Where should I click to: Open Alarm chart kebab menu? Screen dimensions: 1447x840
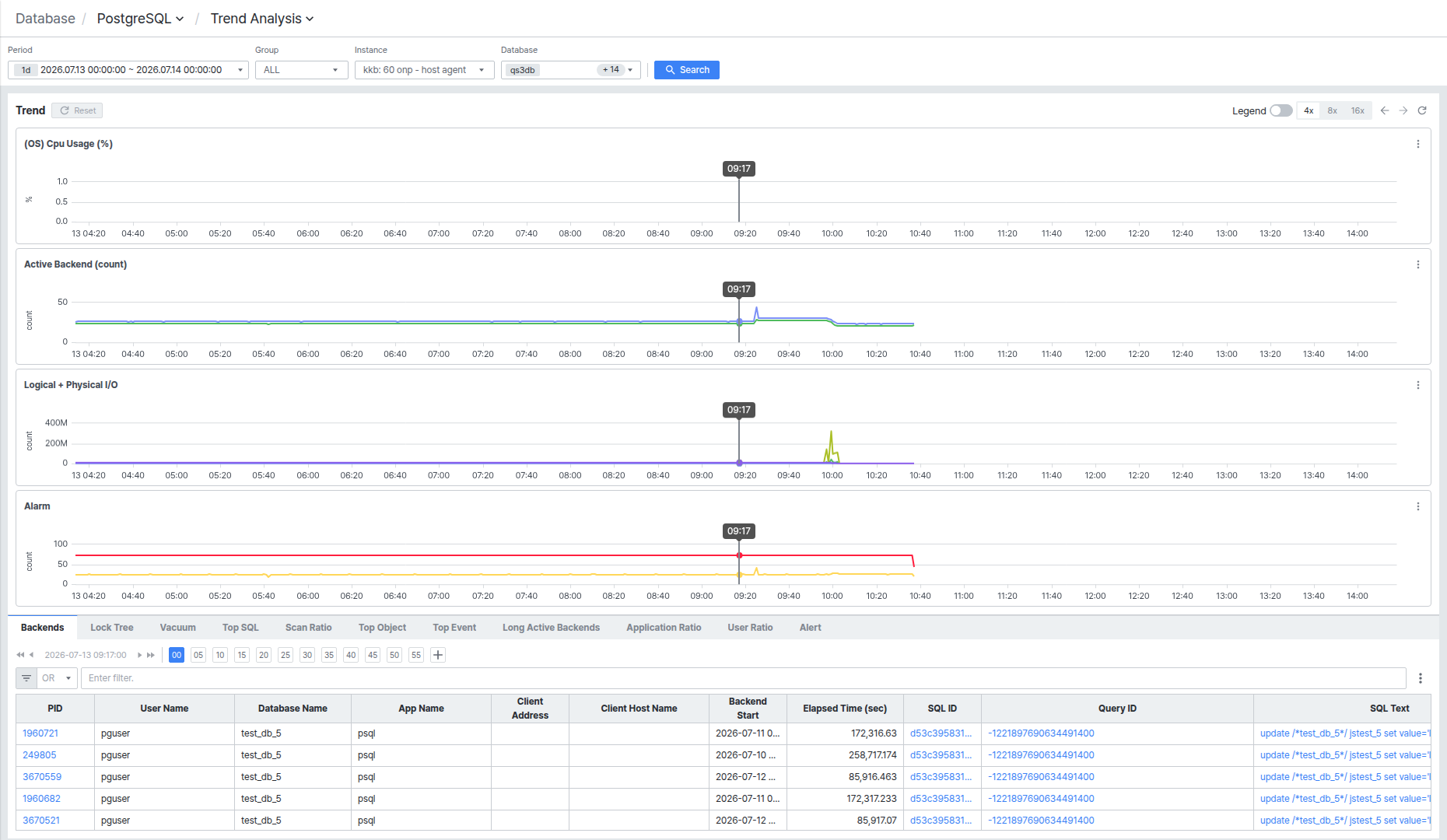pyautogui.click(x=1418, y=506)
